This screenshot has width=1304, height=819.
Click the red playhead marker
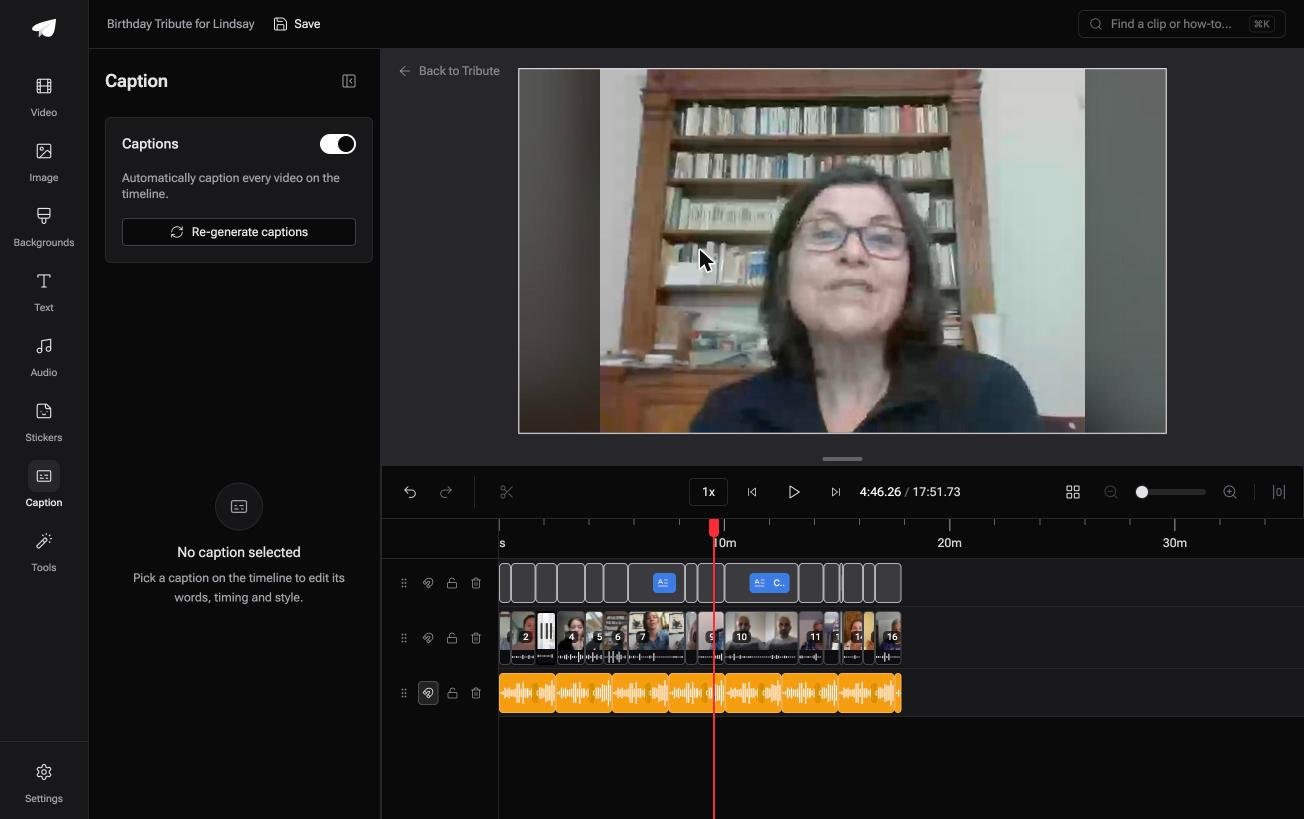click(714, 527)
